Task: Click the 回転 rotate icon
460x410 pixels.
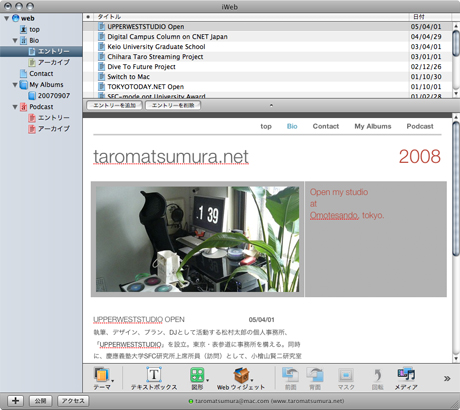Action: pyautogui.click(x=377, y=375)
